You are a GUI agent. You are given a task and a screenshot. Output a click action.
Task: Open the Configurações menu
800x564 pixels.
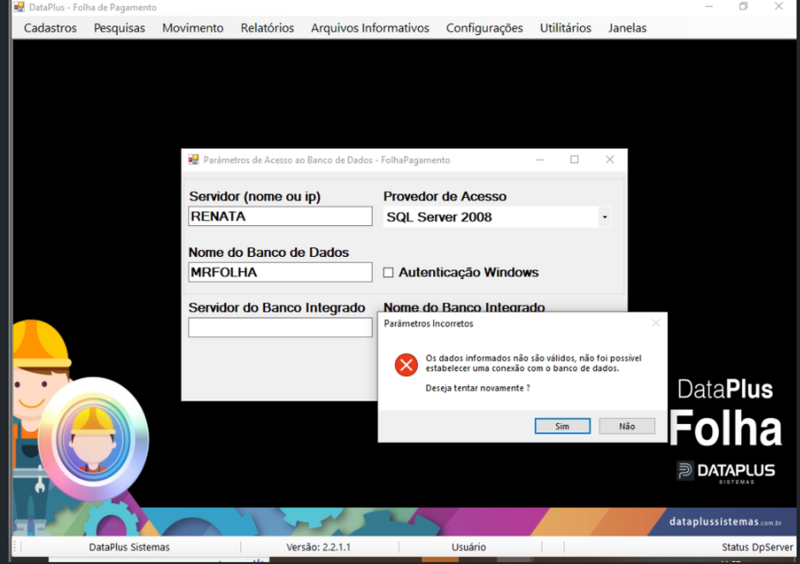click(x=484, y=28)
